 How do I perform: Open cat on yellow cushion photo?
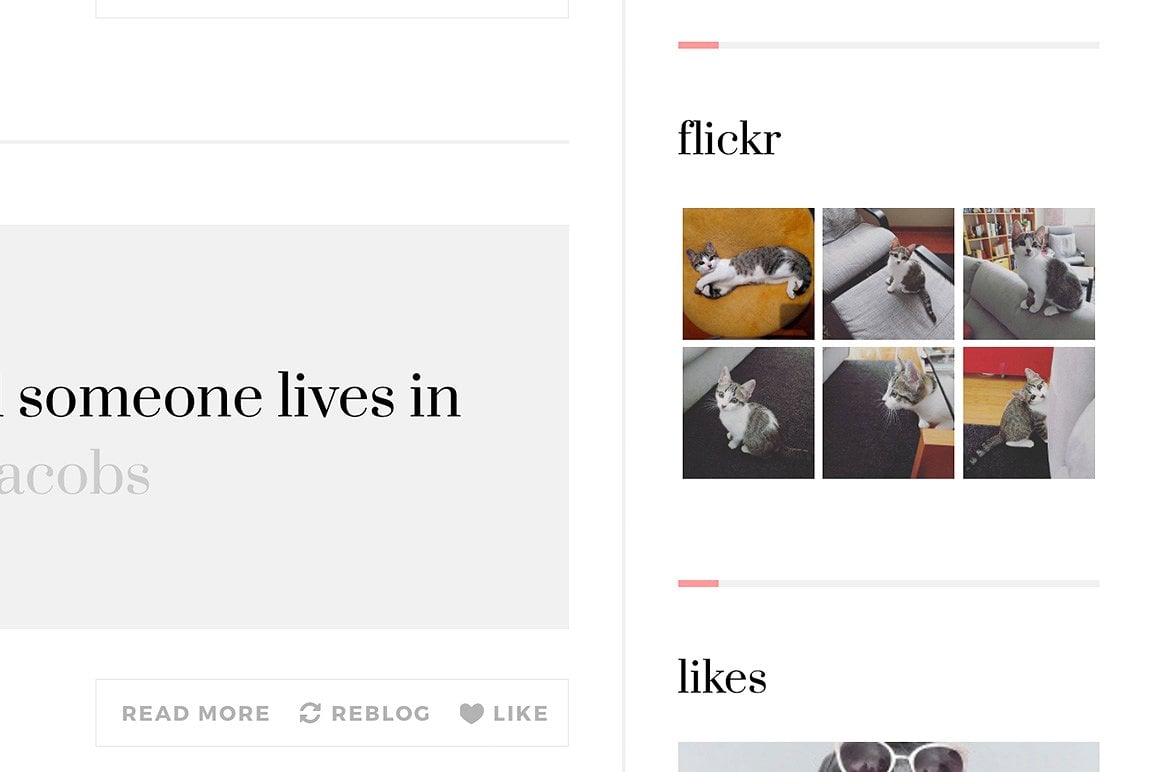pos(748,274)
